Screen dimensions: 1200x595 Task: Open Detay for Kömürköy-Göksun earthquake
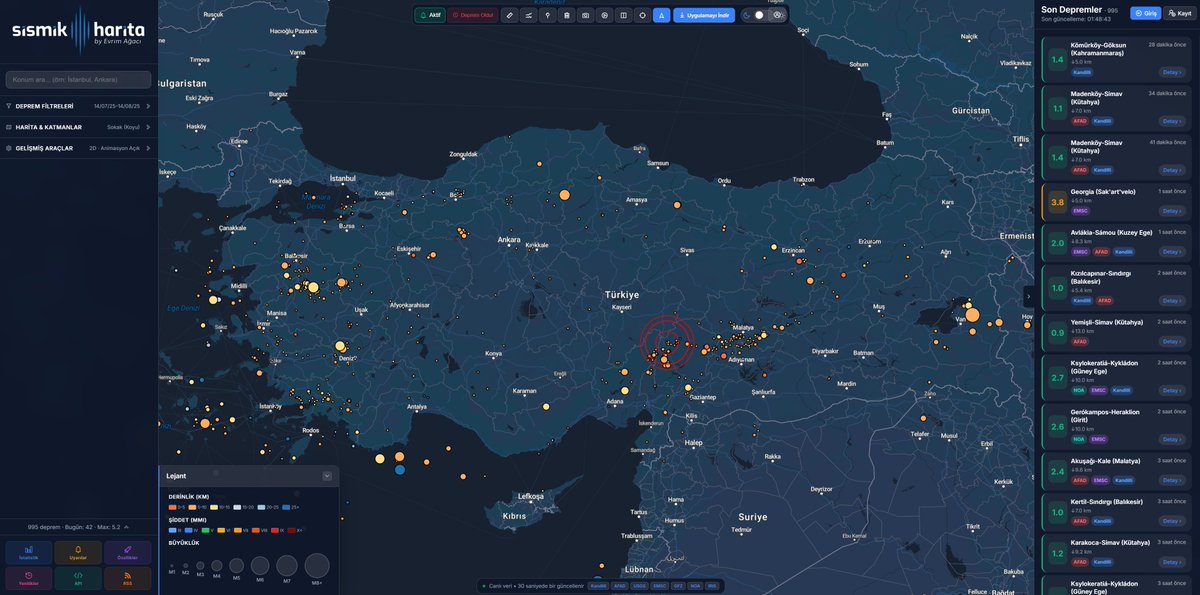point(1172,72)
